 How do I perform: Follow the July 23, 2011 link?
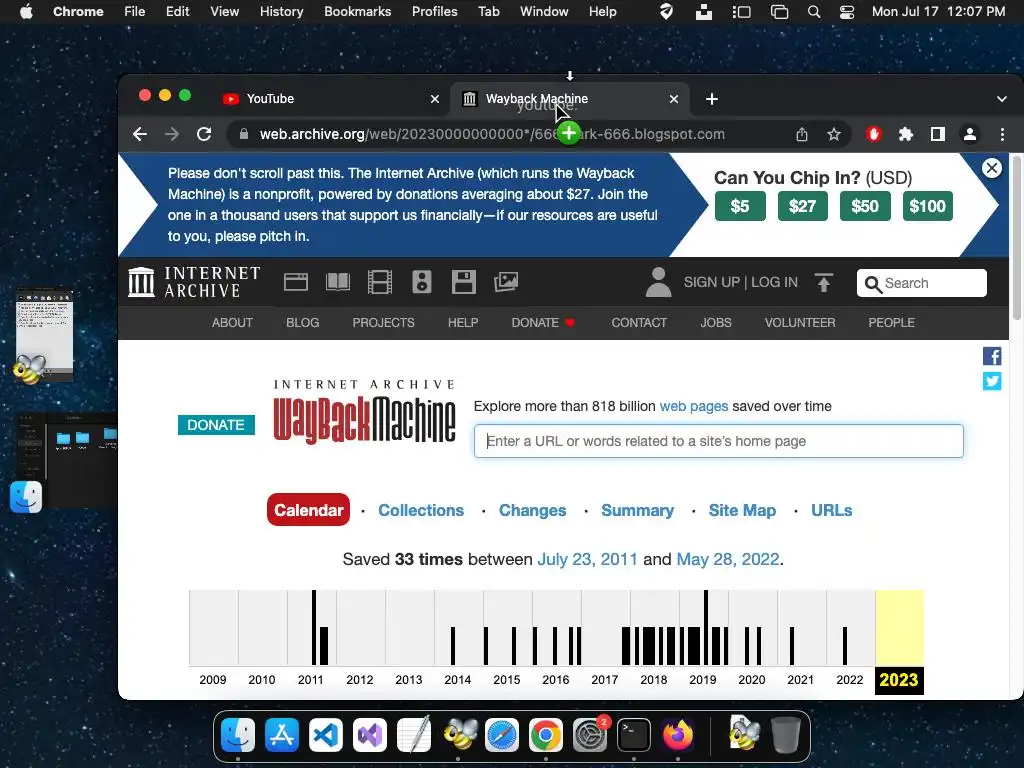(587, 559)
